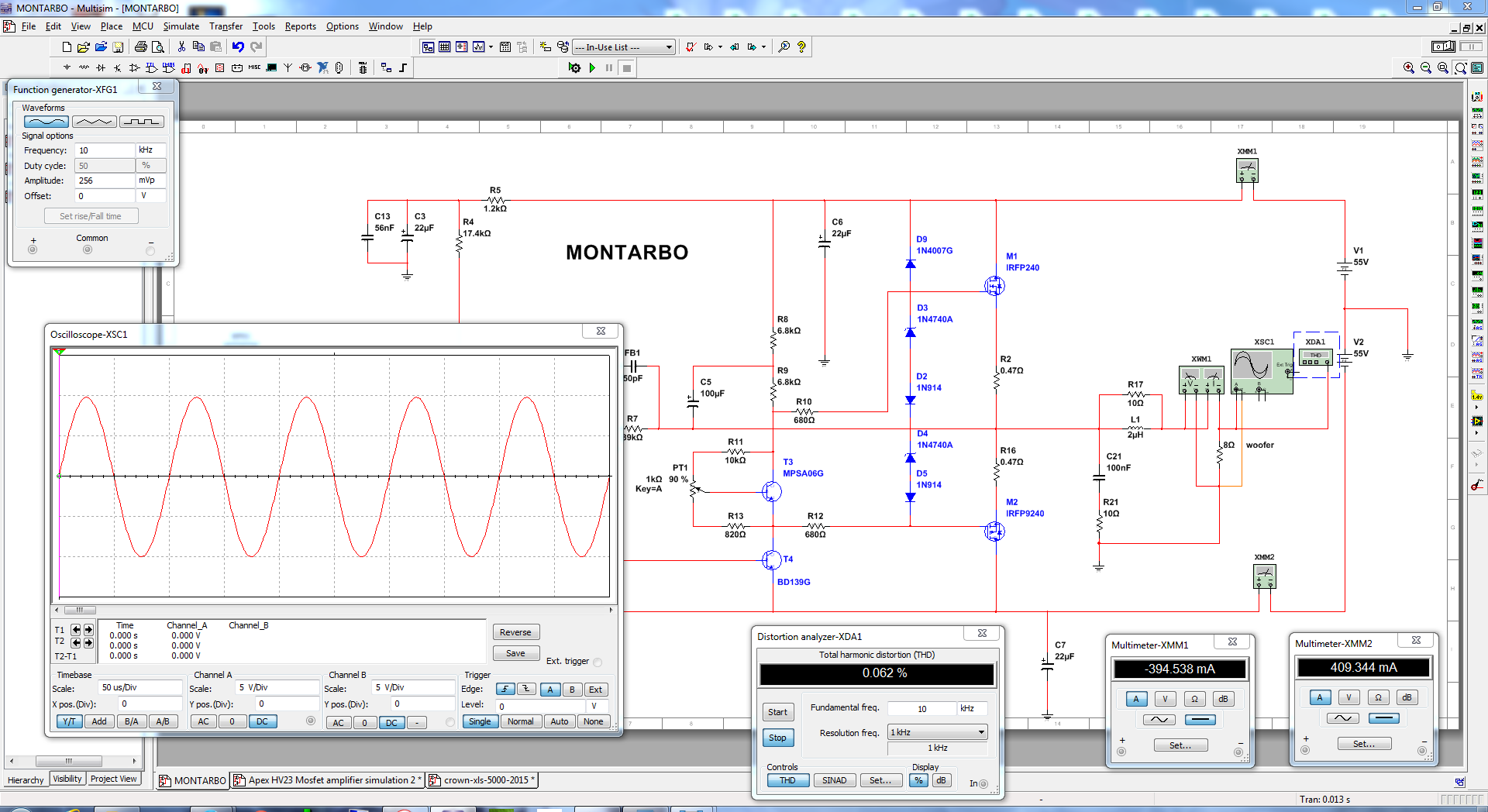Switch to Apex HV23 Mosfet amplifier tab
Viewport: 1488px width, 812px height.
coord(327,780)
